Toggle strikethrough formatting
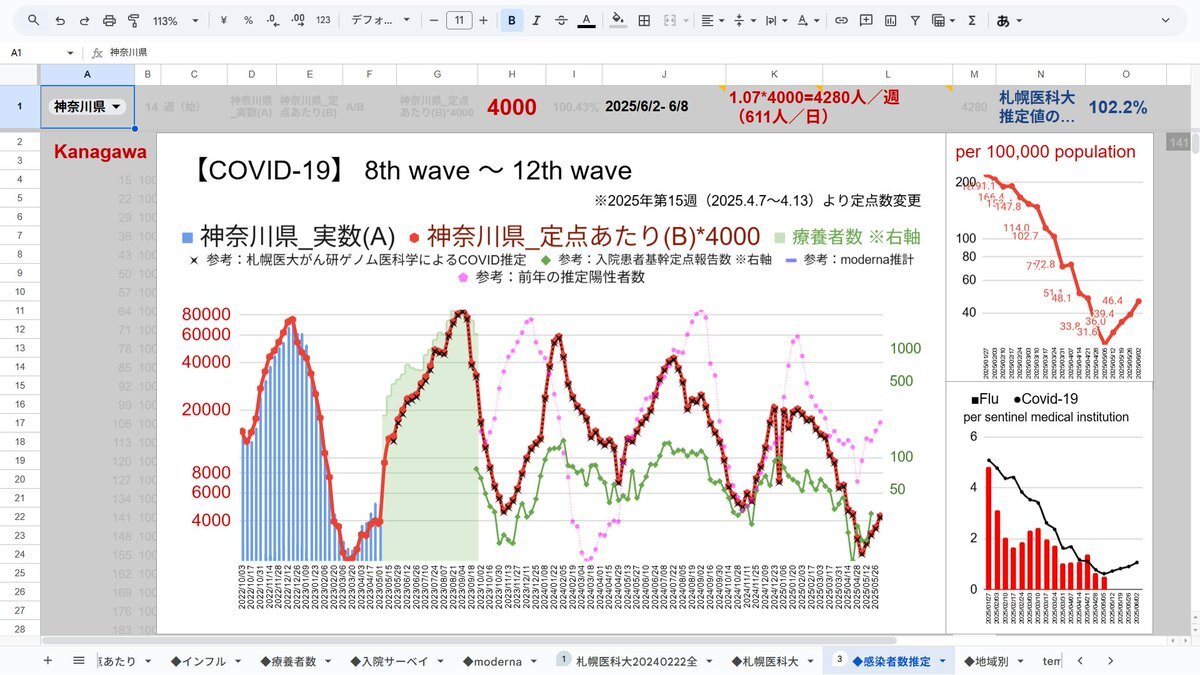 click(x=561, y=20)
